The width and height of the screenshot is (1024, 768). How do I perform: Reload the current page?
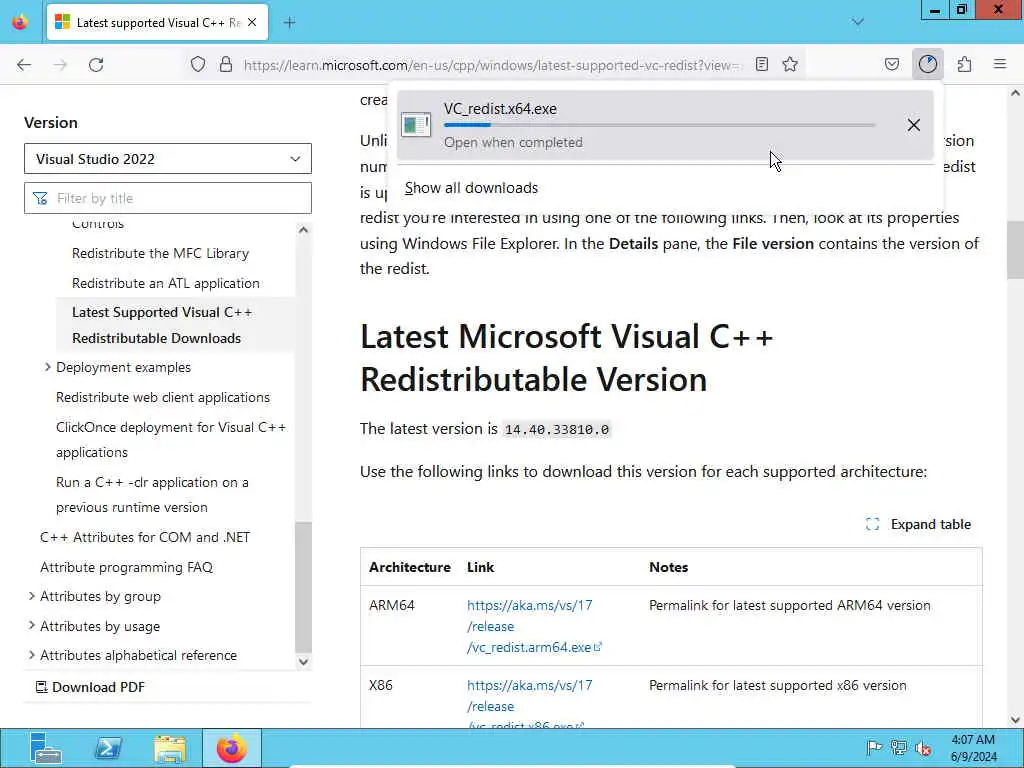pos(96,65)
